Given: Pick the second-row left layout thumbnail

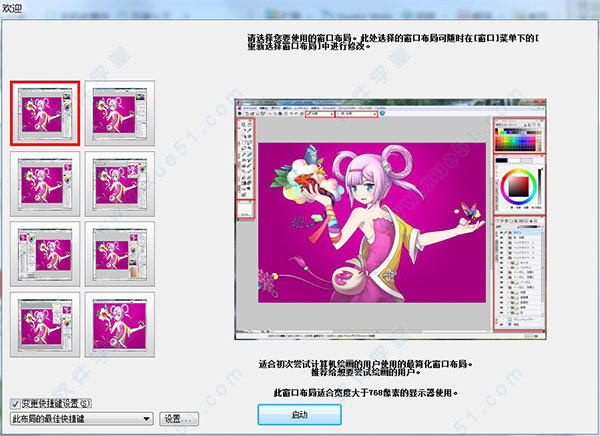Looking at the screenshot, I should (x=46, y=182).
